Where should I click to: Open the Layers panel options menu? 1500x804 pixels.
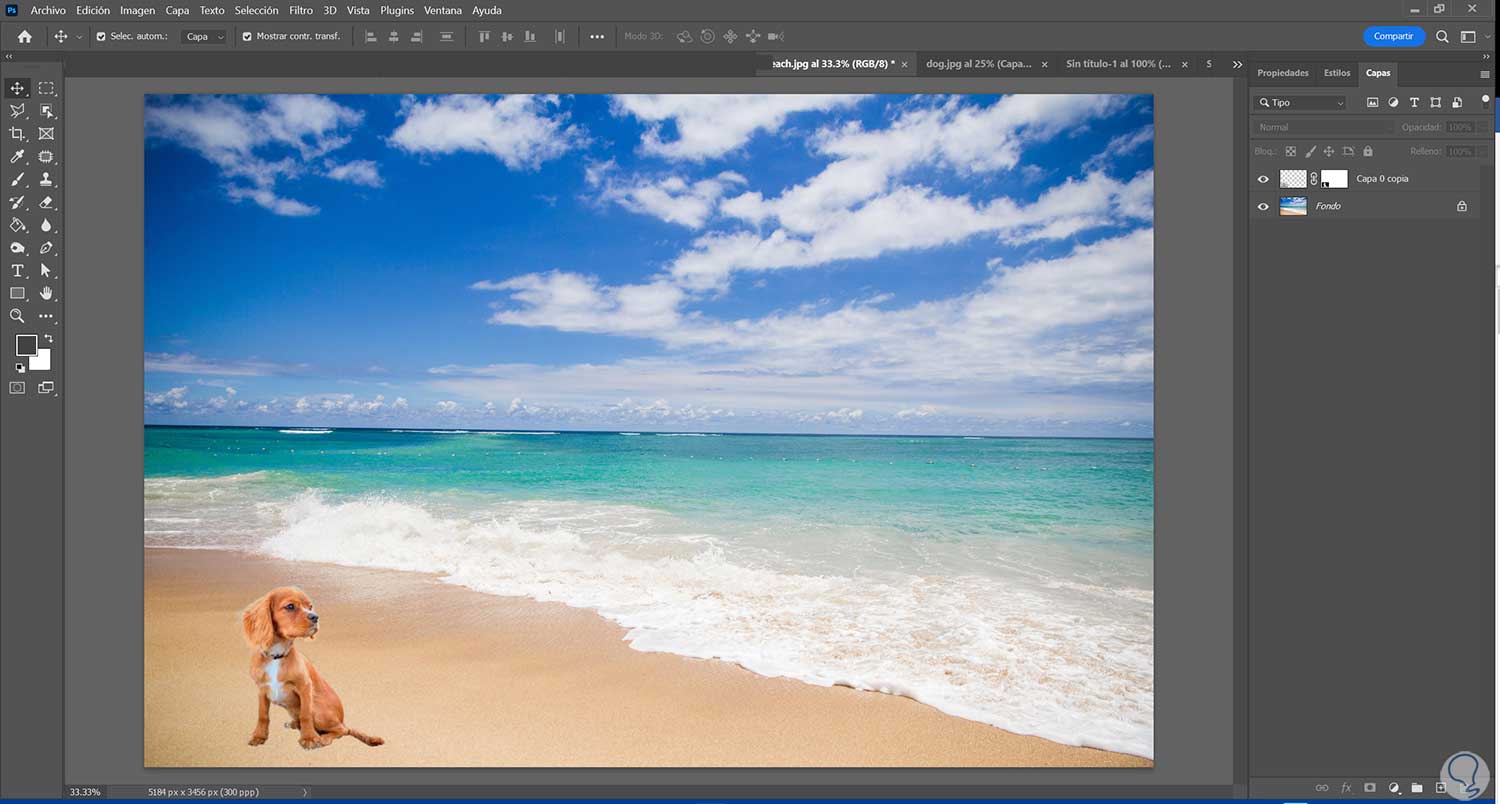tap(1485, 74)
